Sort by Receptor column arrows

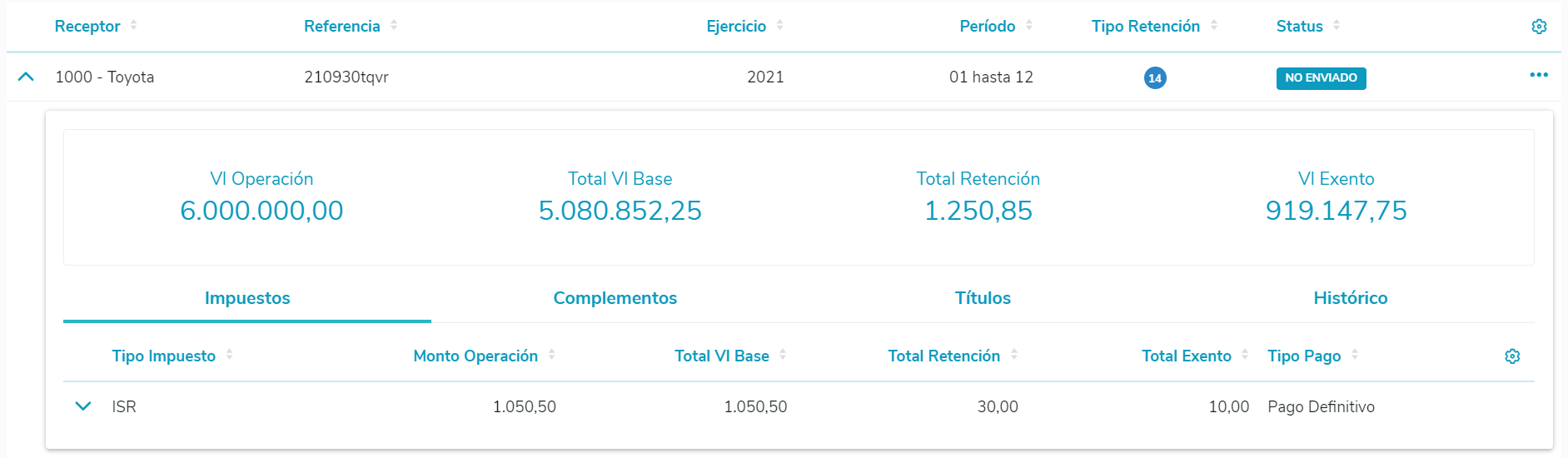click(134, 26)
